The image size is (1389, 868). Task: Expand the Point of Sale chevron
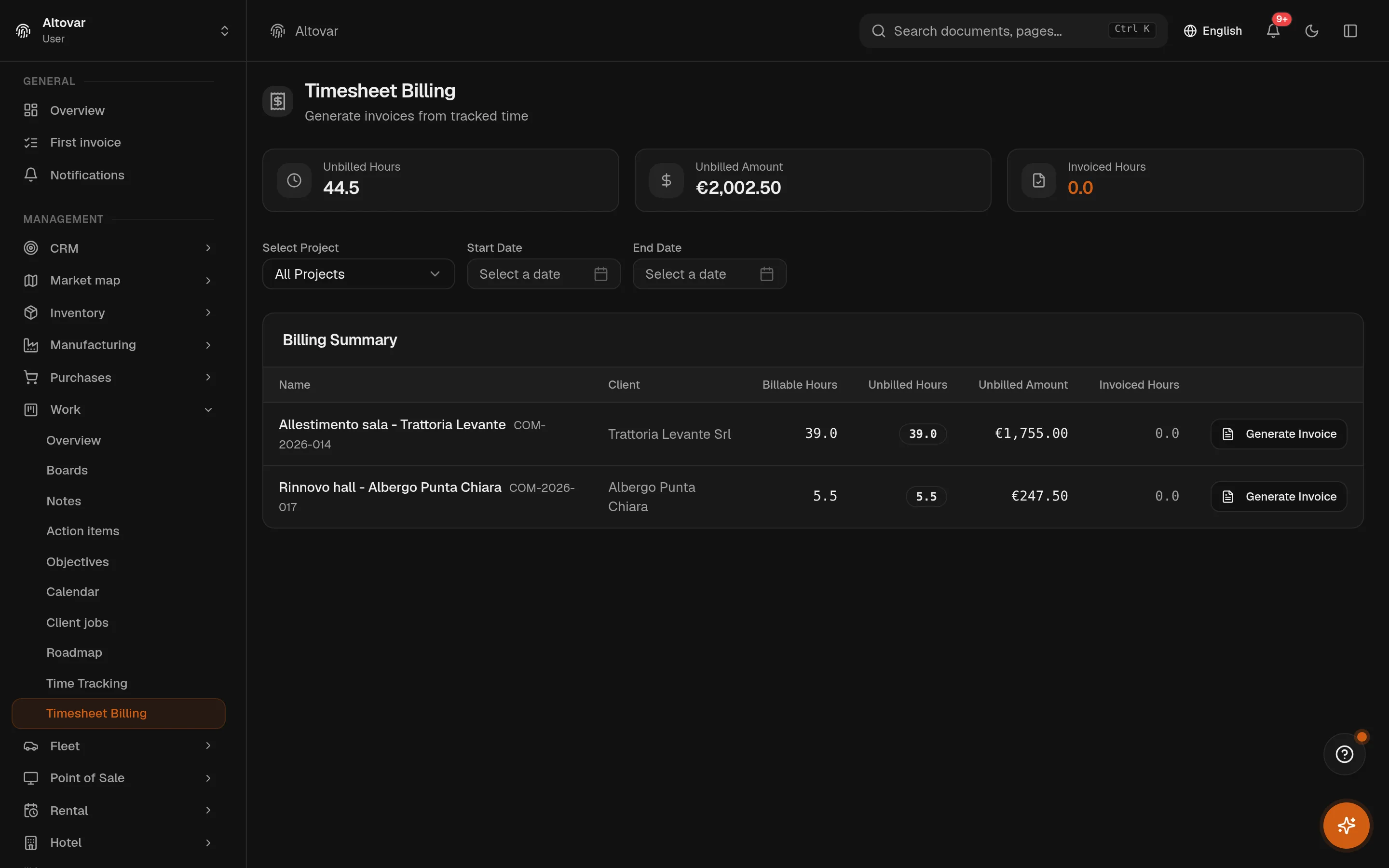point(208,778)
